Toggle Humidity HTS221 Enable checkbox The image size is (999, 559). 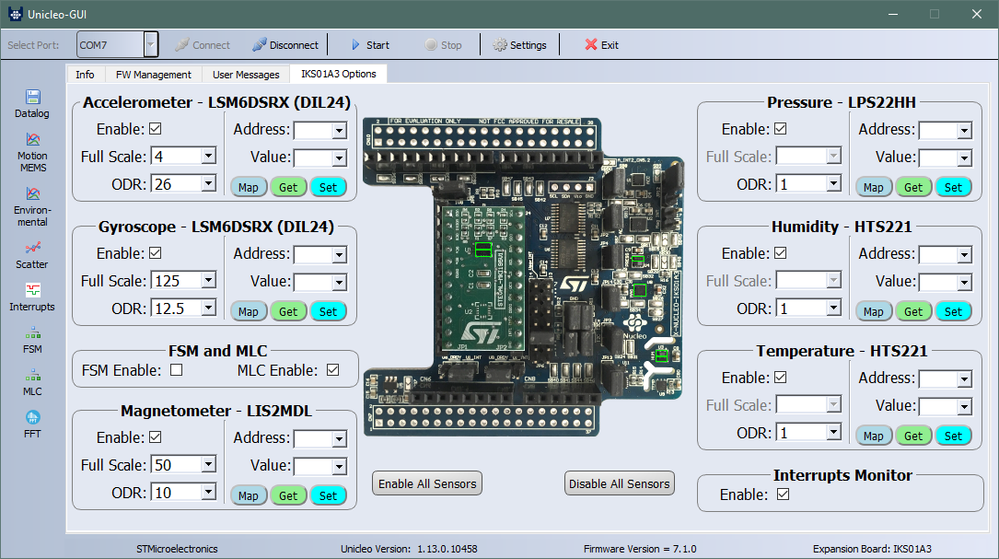pyautogui.click(x=780, y=253)
